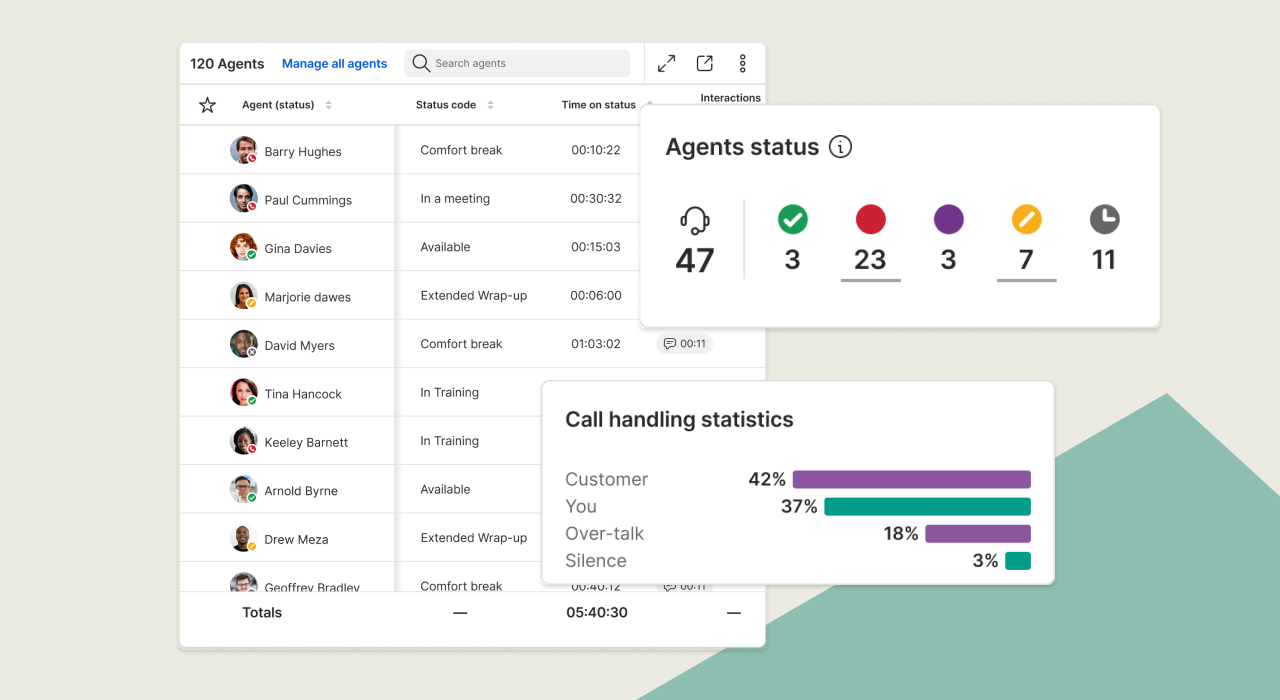Image resolution: width=1280 pixels, height=700 pixels.
Task: Filter by red busy status circle
Action: 870,220
